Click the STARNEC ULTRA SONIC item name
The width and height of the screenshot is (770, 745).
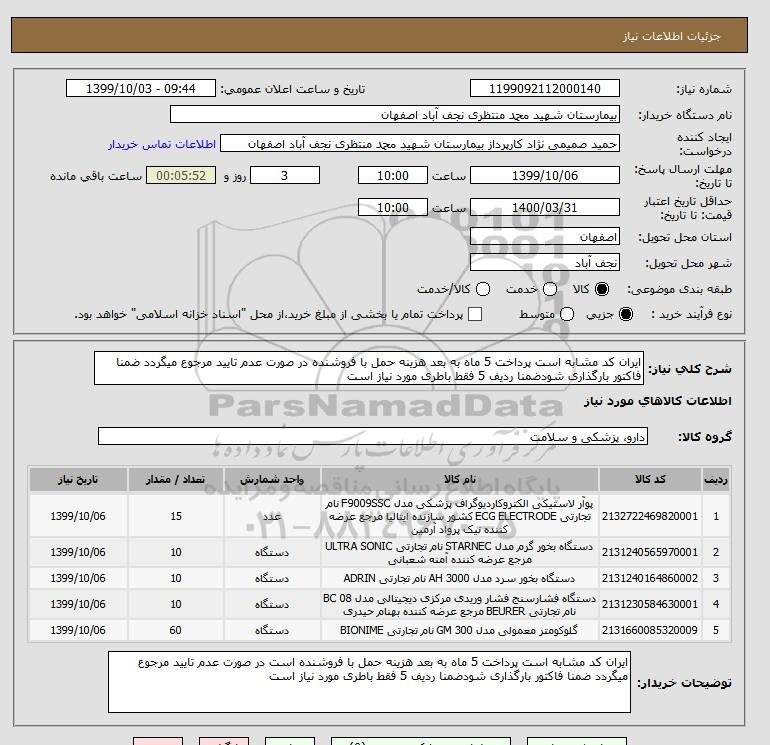pos(460,552)
